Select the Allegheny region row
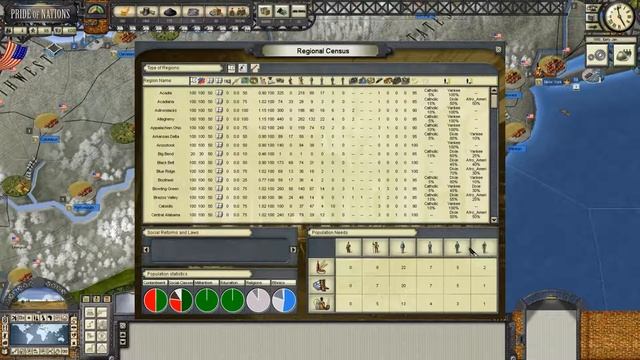 click(316, 119)
